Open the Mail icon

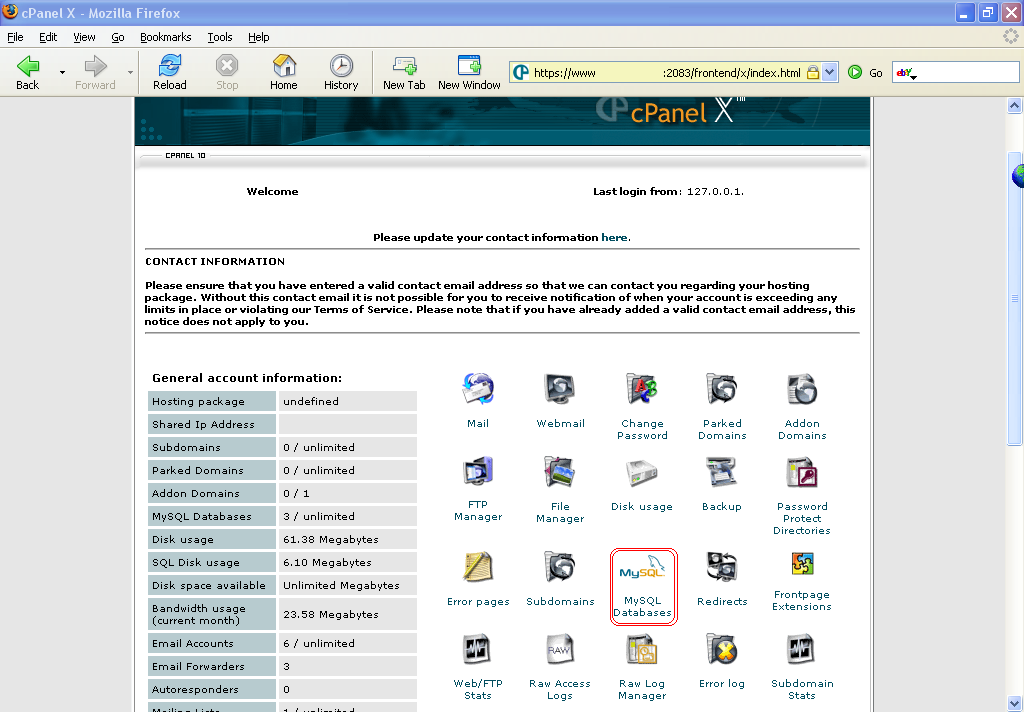(x=478, y=389)
